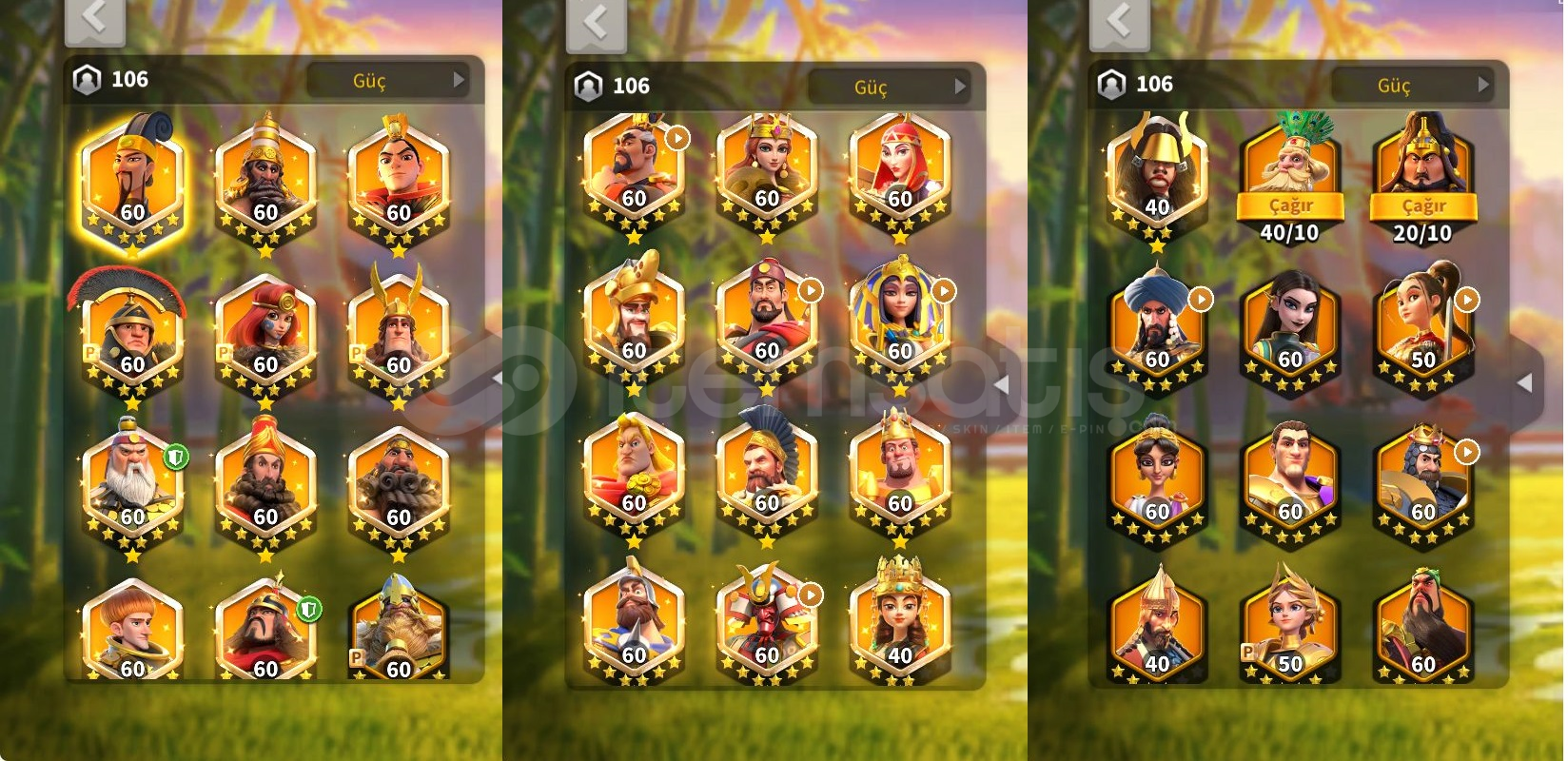This screenshot has height=761, width=1568.
Task: Tap the back arrow in the right panel
Action: click(1119, 21)
